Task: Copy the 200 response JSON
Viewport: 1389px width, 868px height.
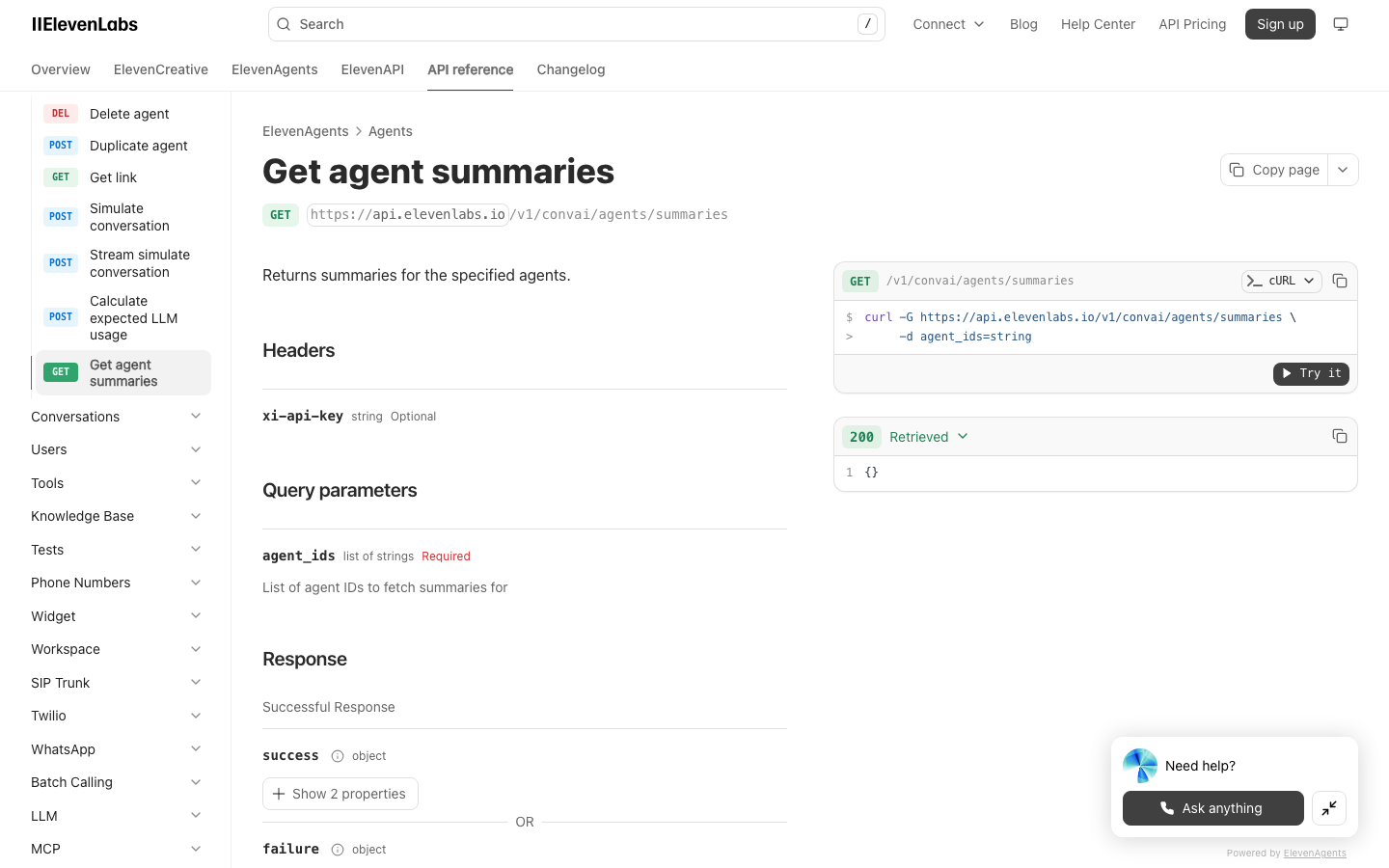Action: coord(1340,436)
